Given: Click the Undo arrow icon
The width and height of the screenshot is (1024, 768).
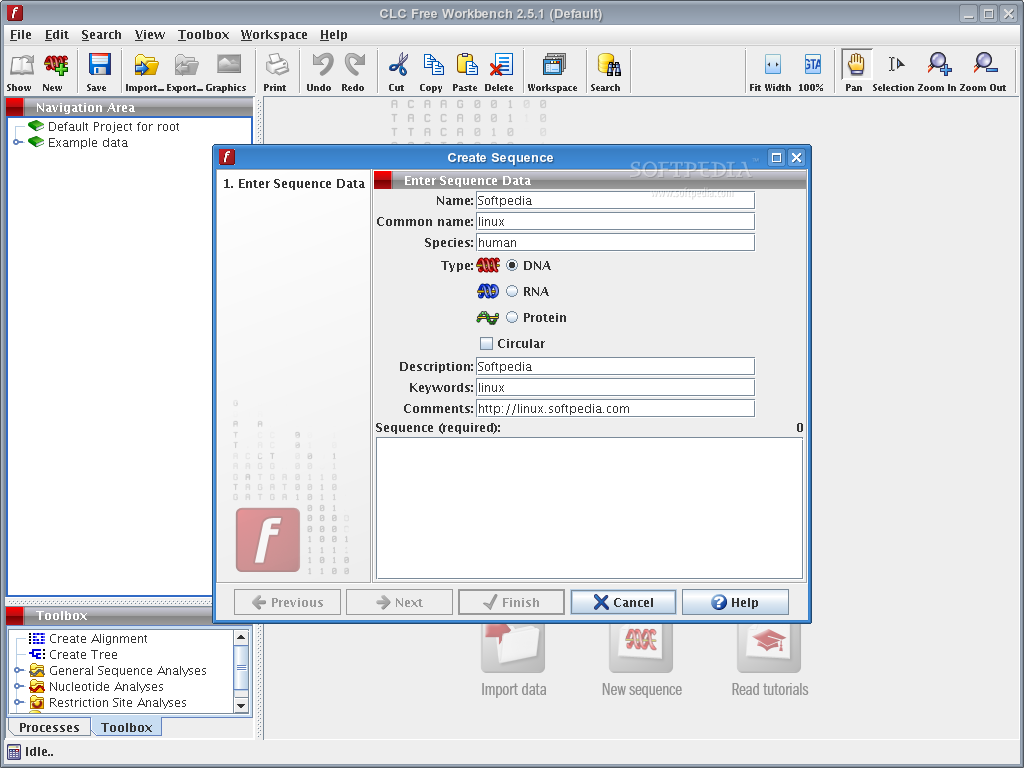Looking at the screenshot, I should (321, 66).
